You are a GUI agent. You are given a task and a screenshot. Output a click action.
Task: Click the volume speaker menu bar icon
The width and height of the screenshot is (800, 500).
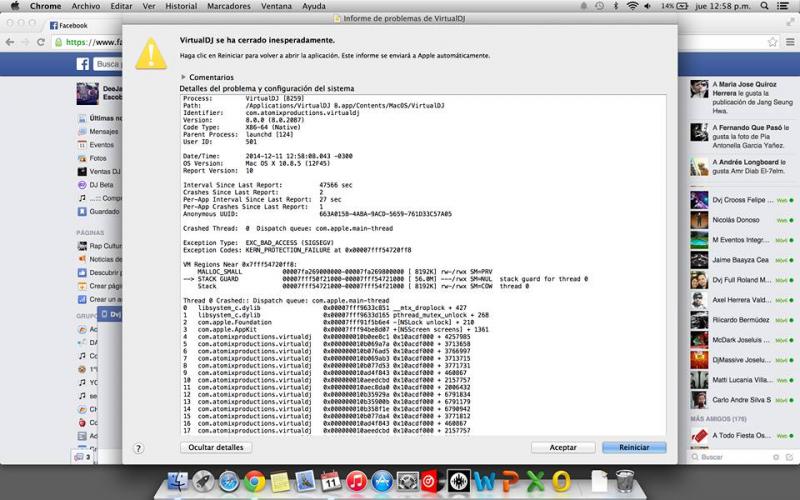648,6
